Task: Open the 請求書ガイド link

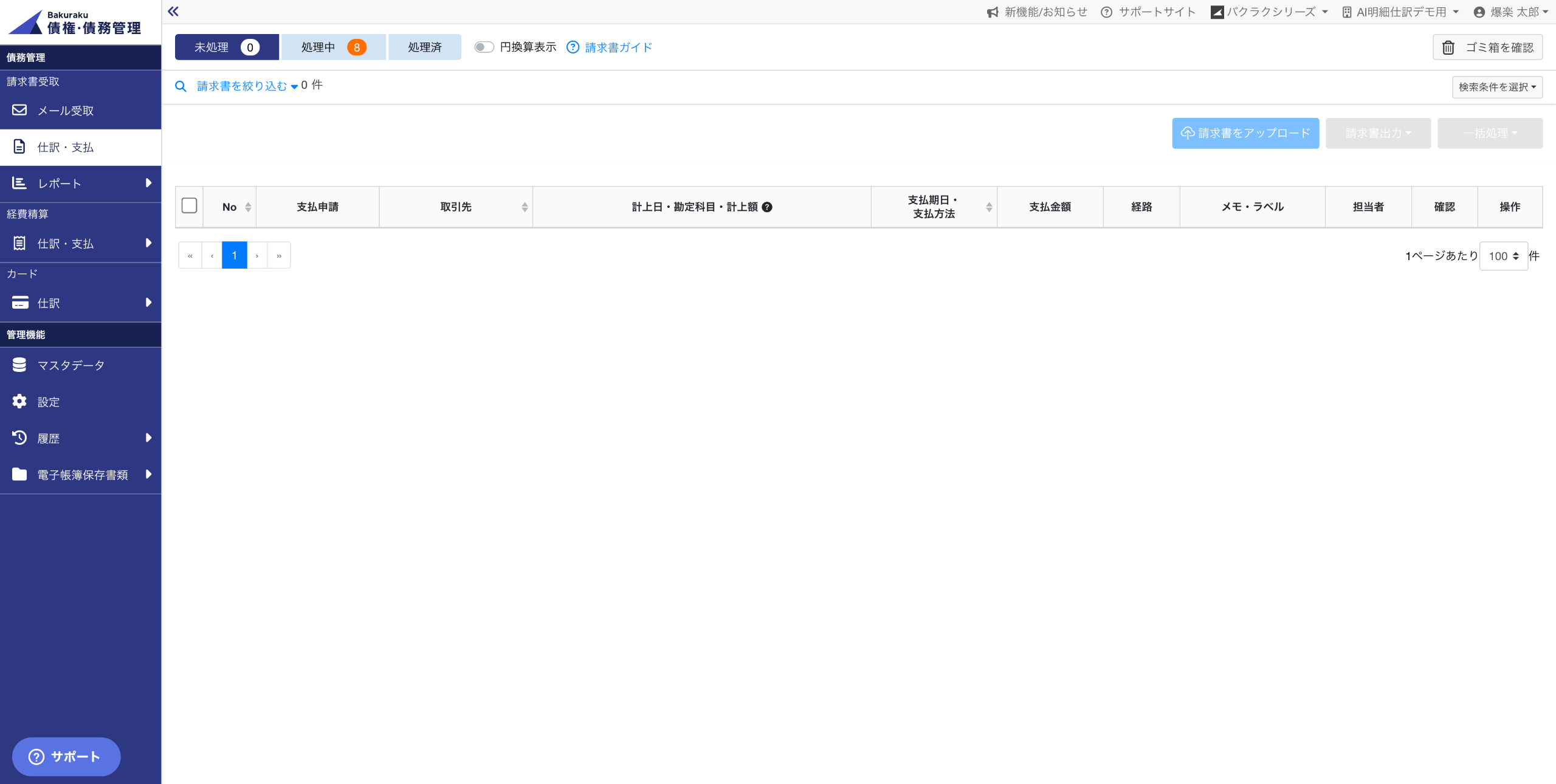Action: (618, 47)
